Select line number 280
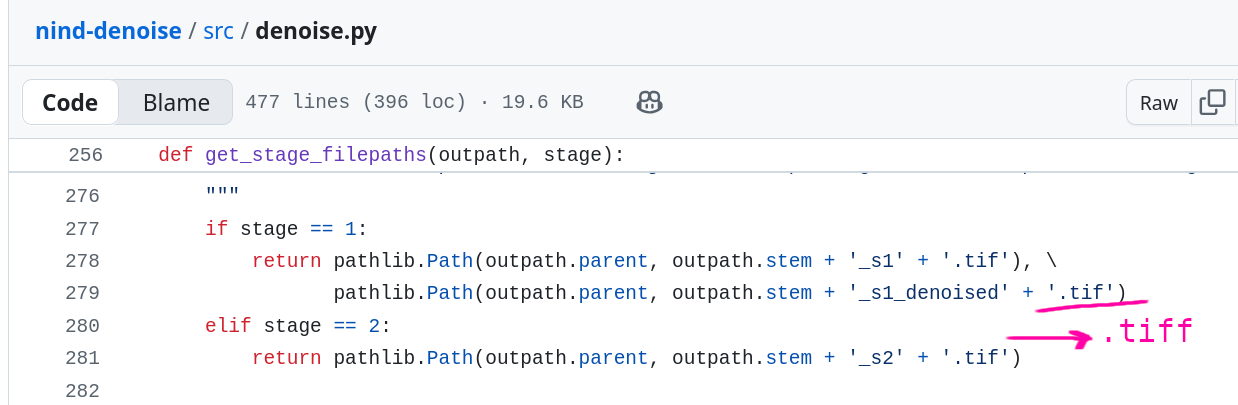 82,325
